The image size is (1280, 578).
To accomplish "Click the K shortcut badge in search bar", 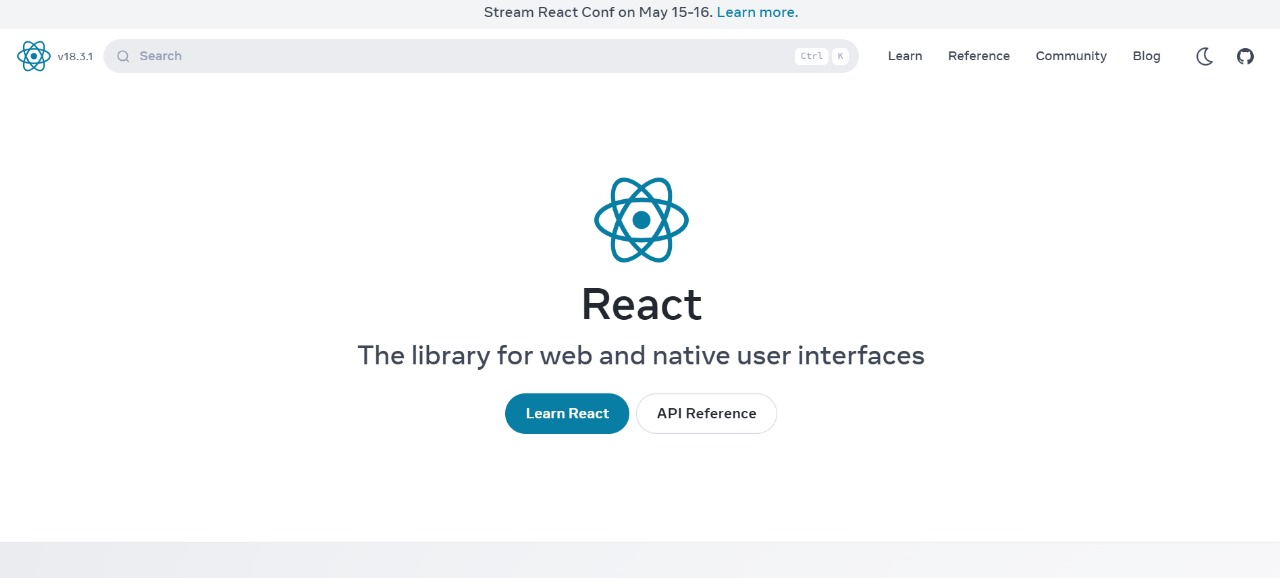I will click(840, 56).
